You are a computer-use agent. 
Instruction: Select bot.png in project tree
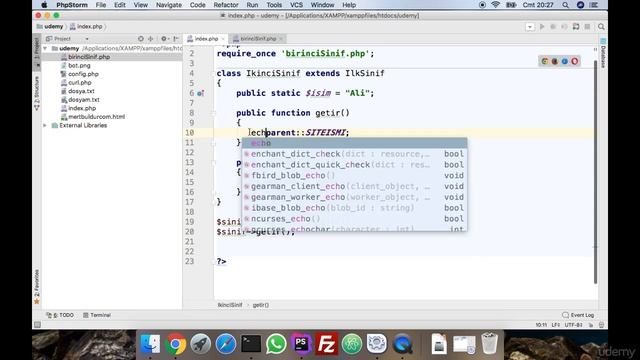(x=79, y=66)
